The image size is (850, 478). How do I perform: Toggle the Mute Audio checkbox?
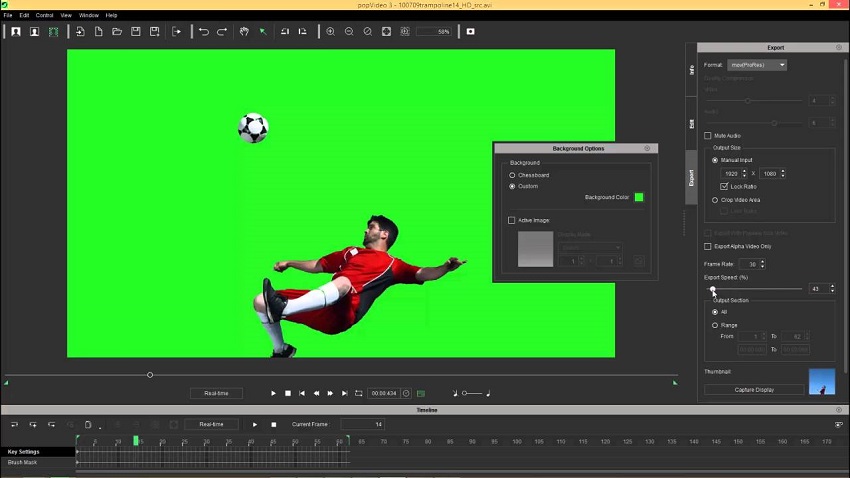(x=707, y=135)
